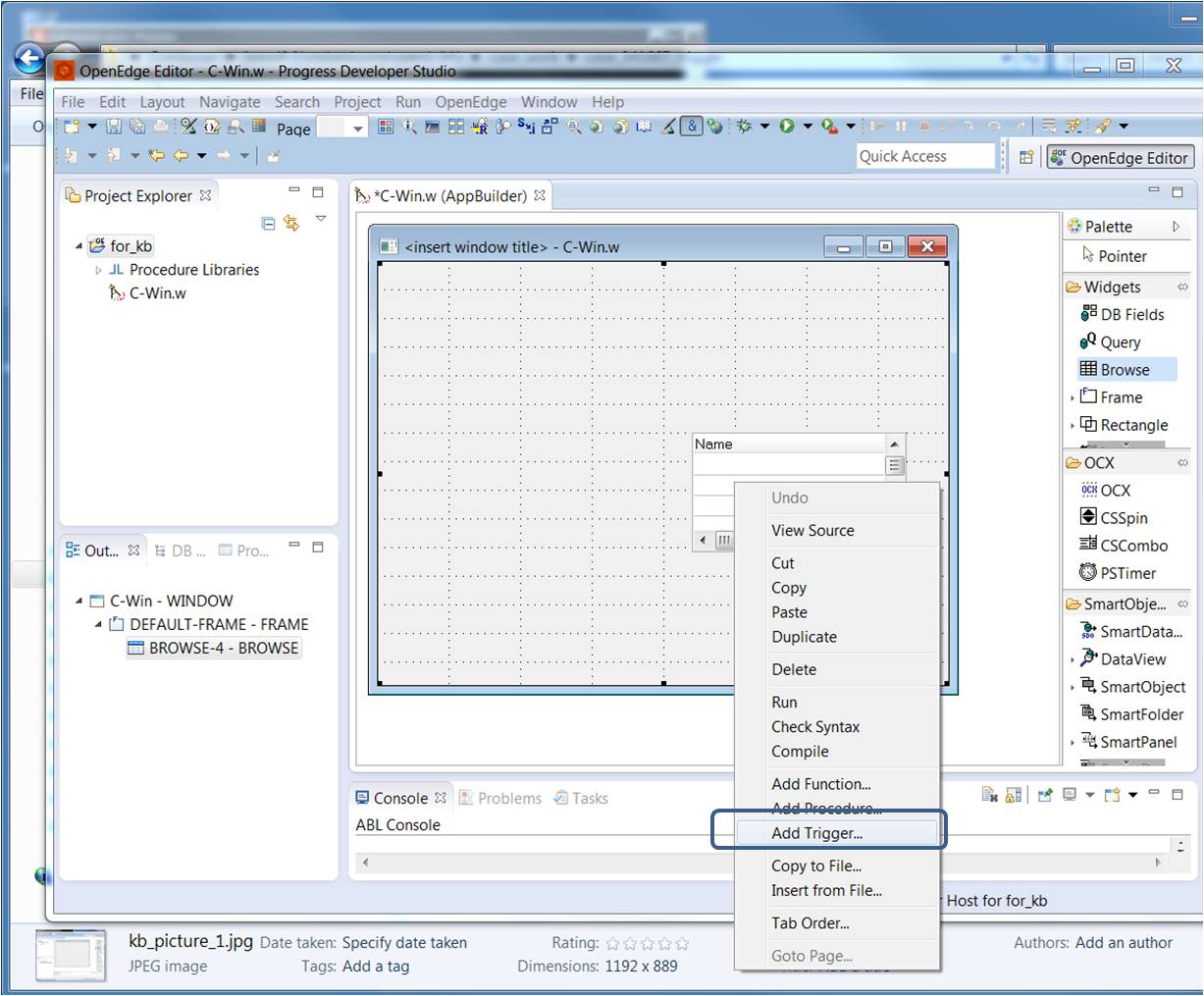This screenshot has height=996, width=1204.
Task: Switch to the Problems tab
Action: pyautogui.click(x=509, y=798)
